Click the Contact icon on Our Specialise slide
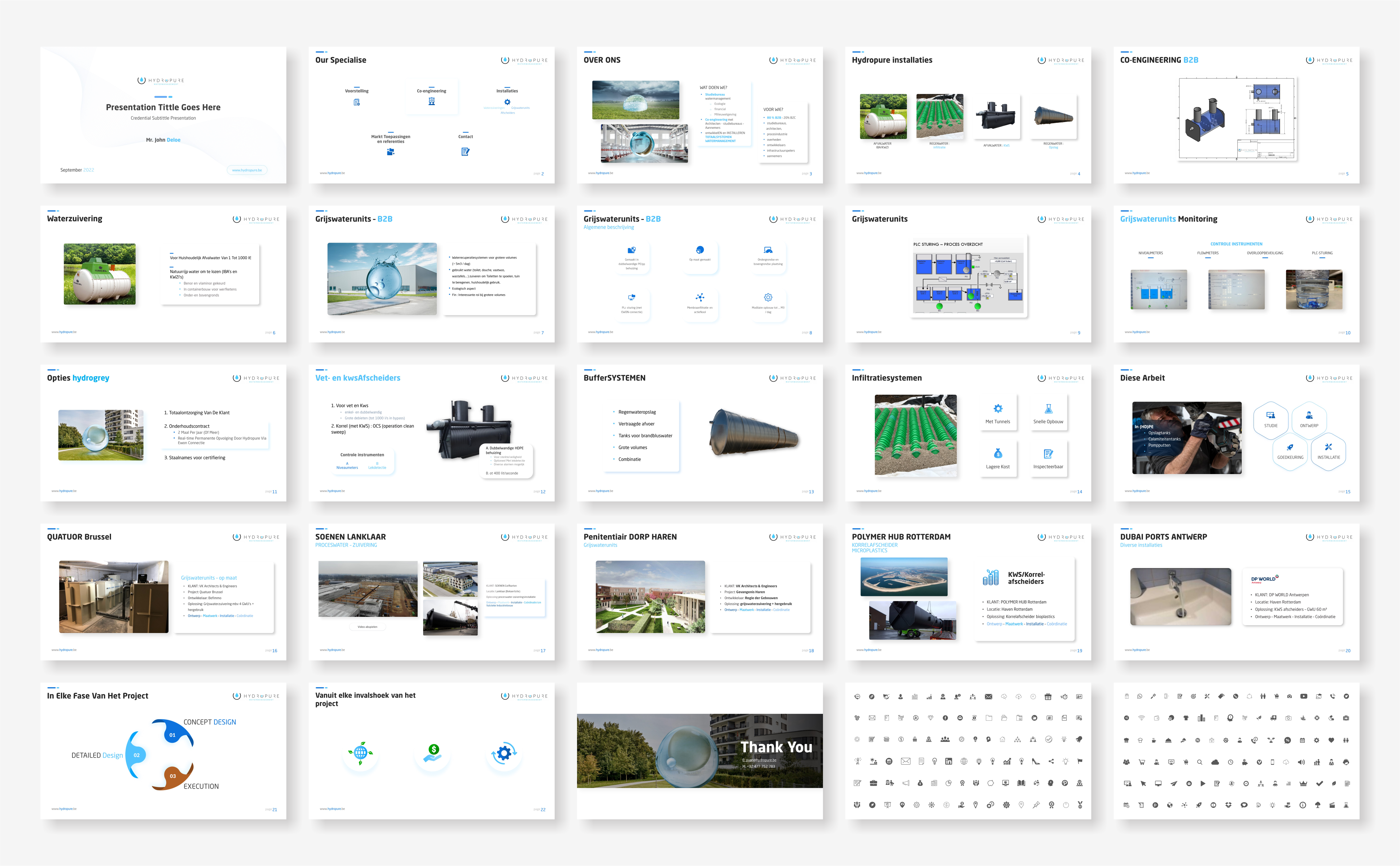The width and height of the screenshot is (1400, 866). point(465,152)
